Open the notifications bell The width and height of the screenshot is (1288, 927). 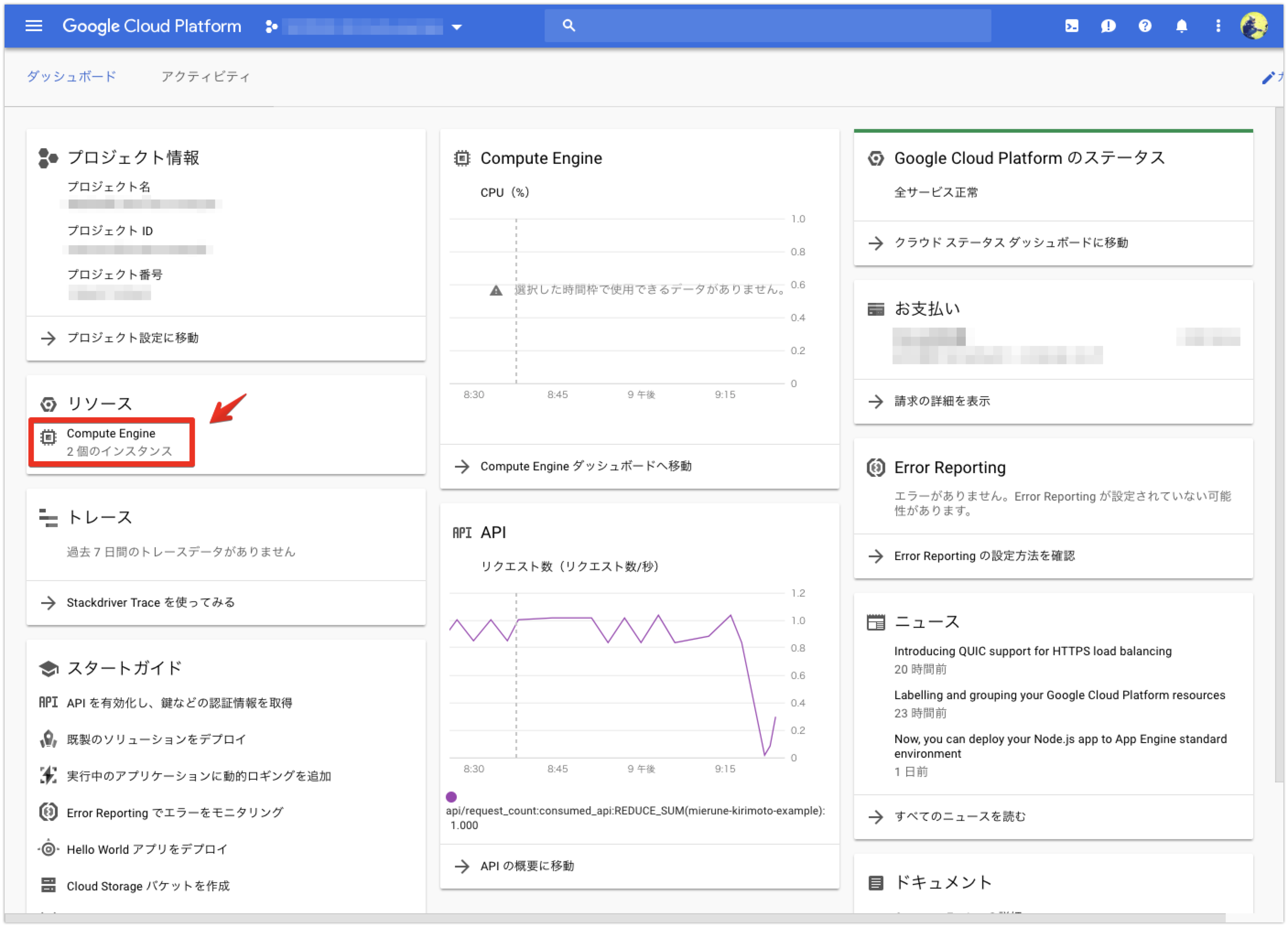[1181, 26]
